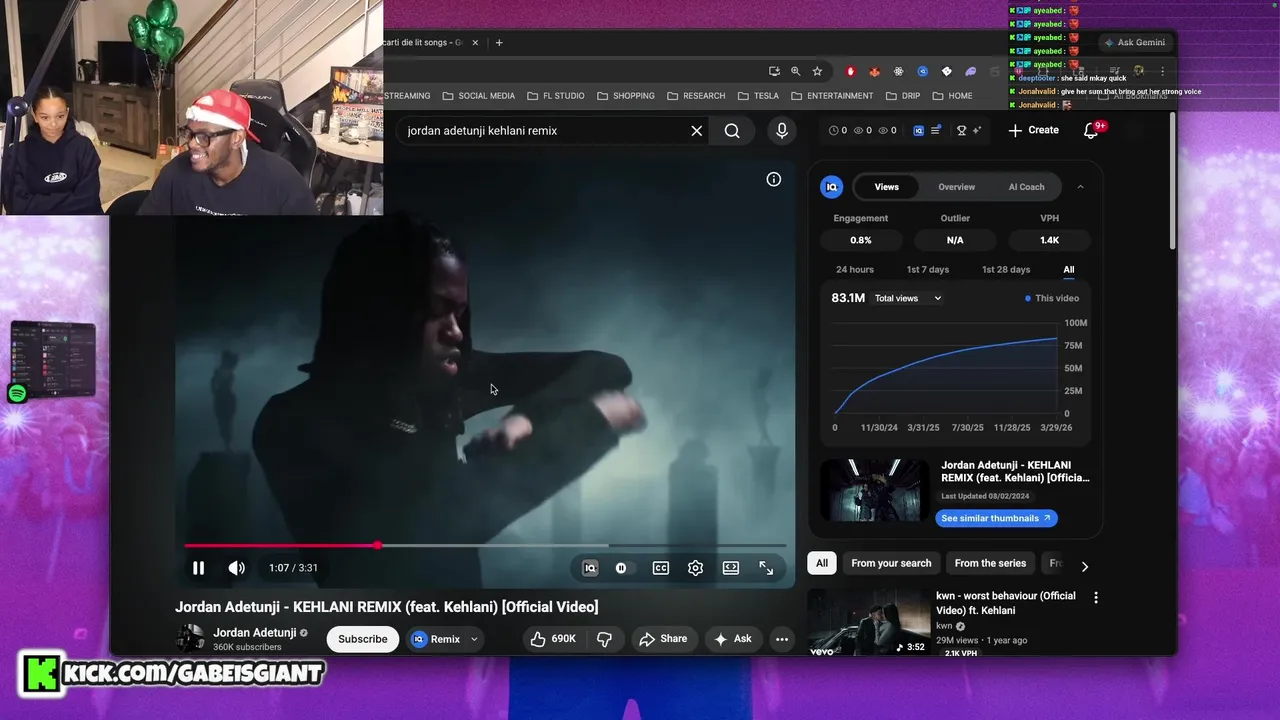The height and width of the screenshot is (720, 1280).
Task: Toggle closed captions CC button
Action: click(661, 568)
